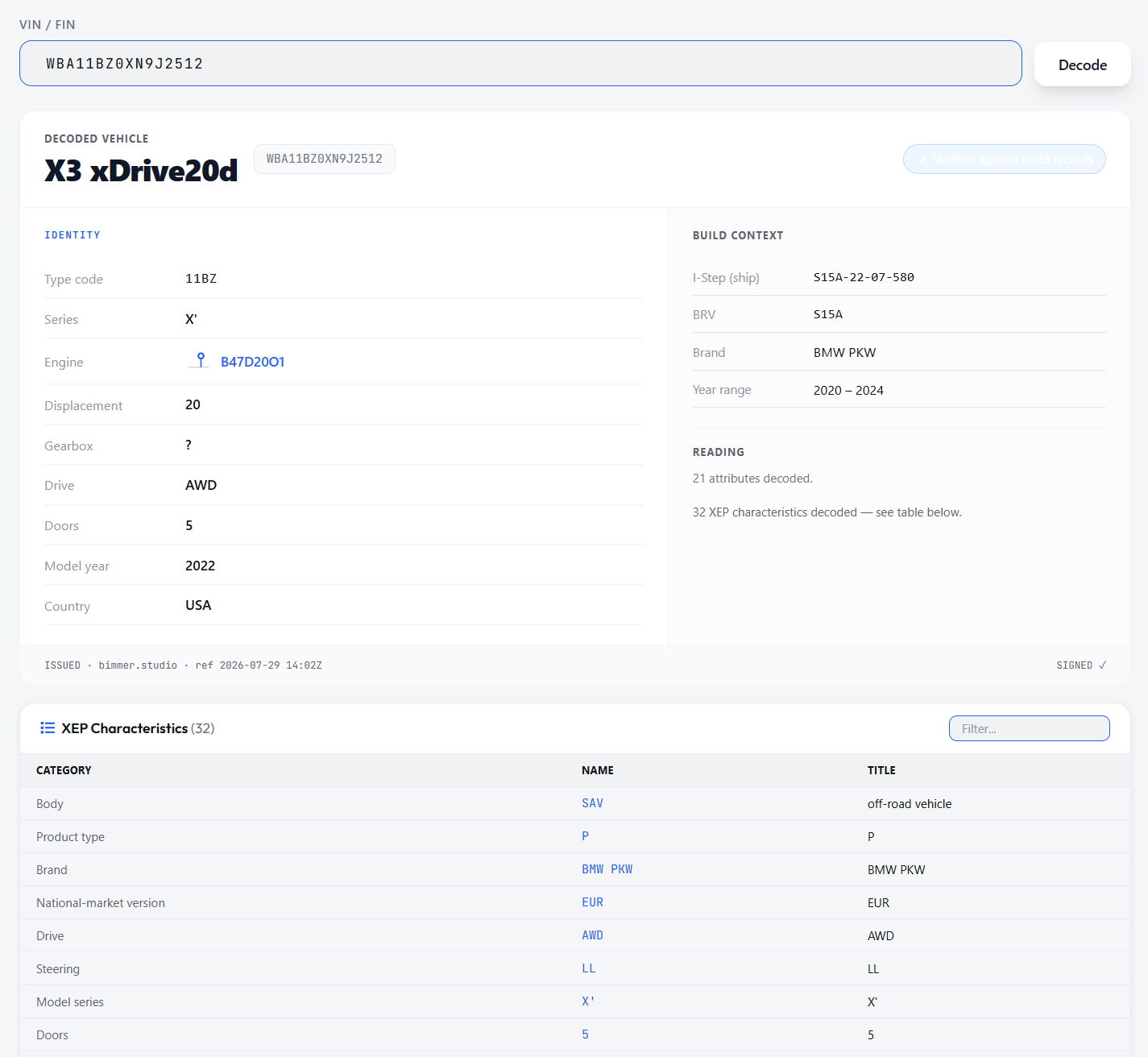Click the list icon beside XEP Characteristics
The width and height of the screenshot is (1148, 1057).
(x=48, y=728)
